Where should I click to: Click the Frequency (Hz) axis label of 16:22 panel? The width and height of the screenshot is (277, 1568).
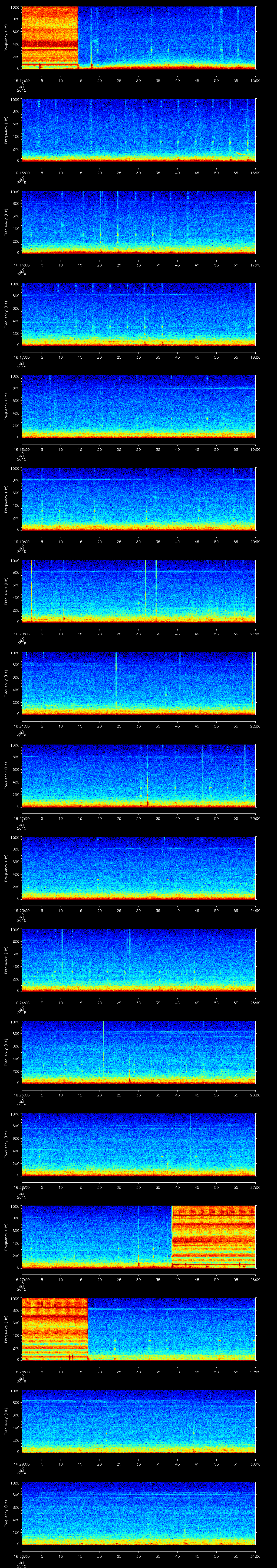pos(6,775)
